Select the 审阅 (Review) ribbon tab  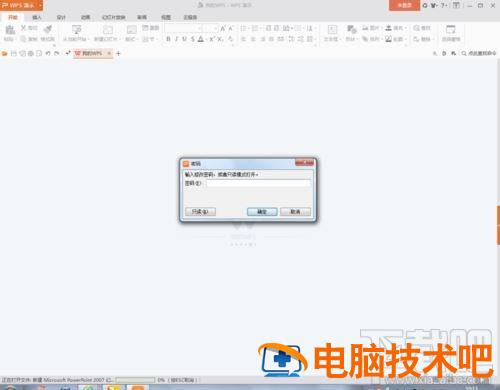(142, 17)
